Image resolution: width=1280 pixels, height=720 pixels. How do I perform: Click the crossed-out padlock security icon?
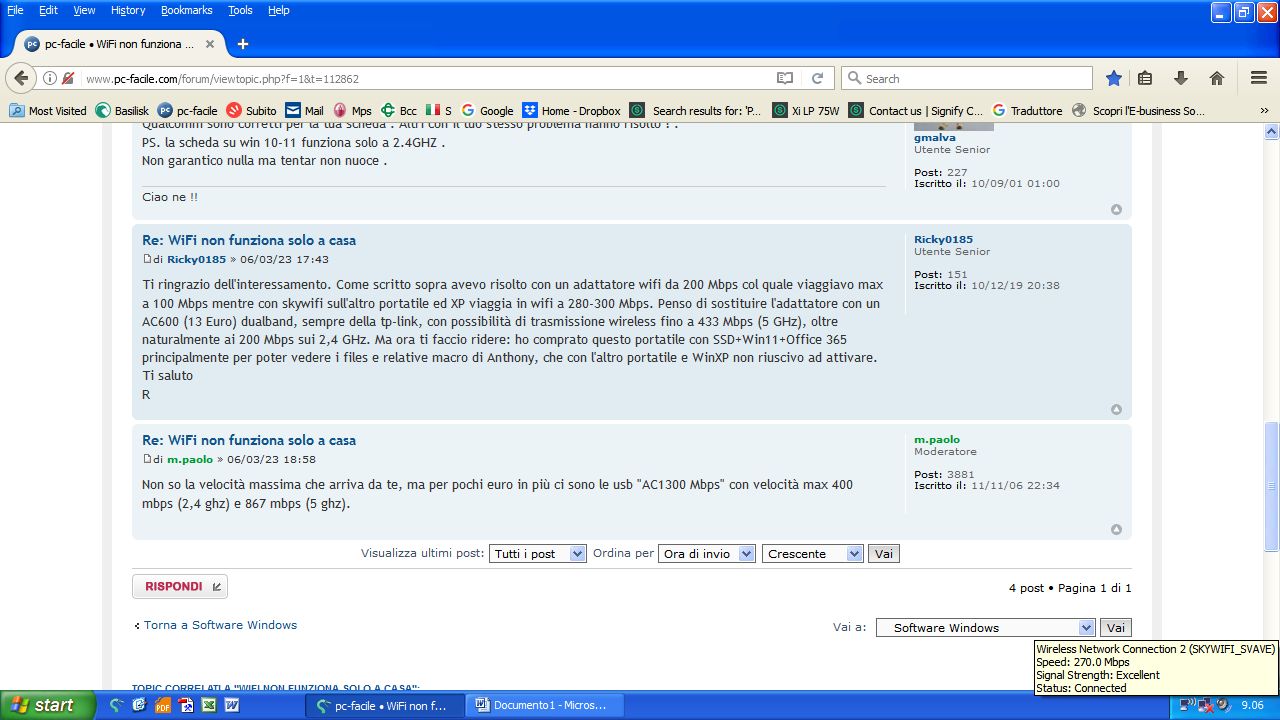[68, 78]
